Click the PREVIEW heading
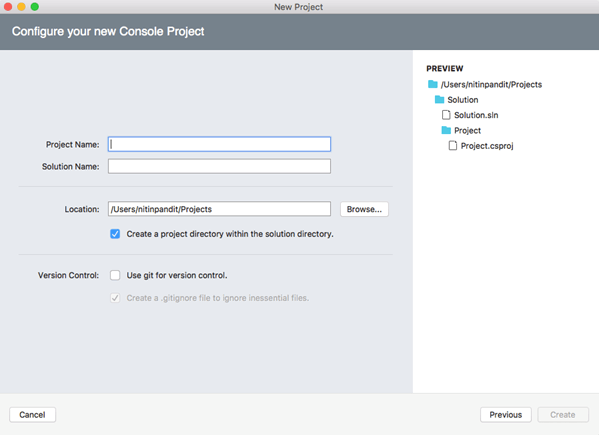 pos(445,69)
